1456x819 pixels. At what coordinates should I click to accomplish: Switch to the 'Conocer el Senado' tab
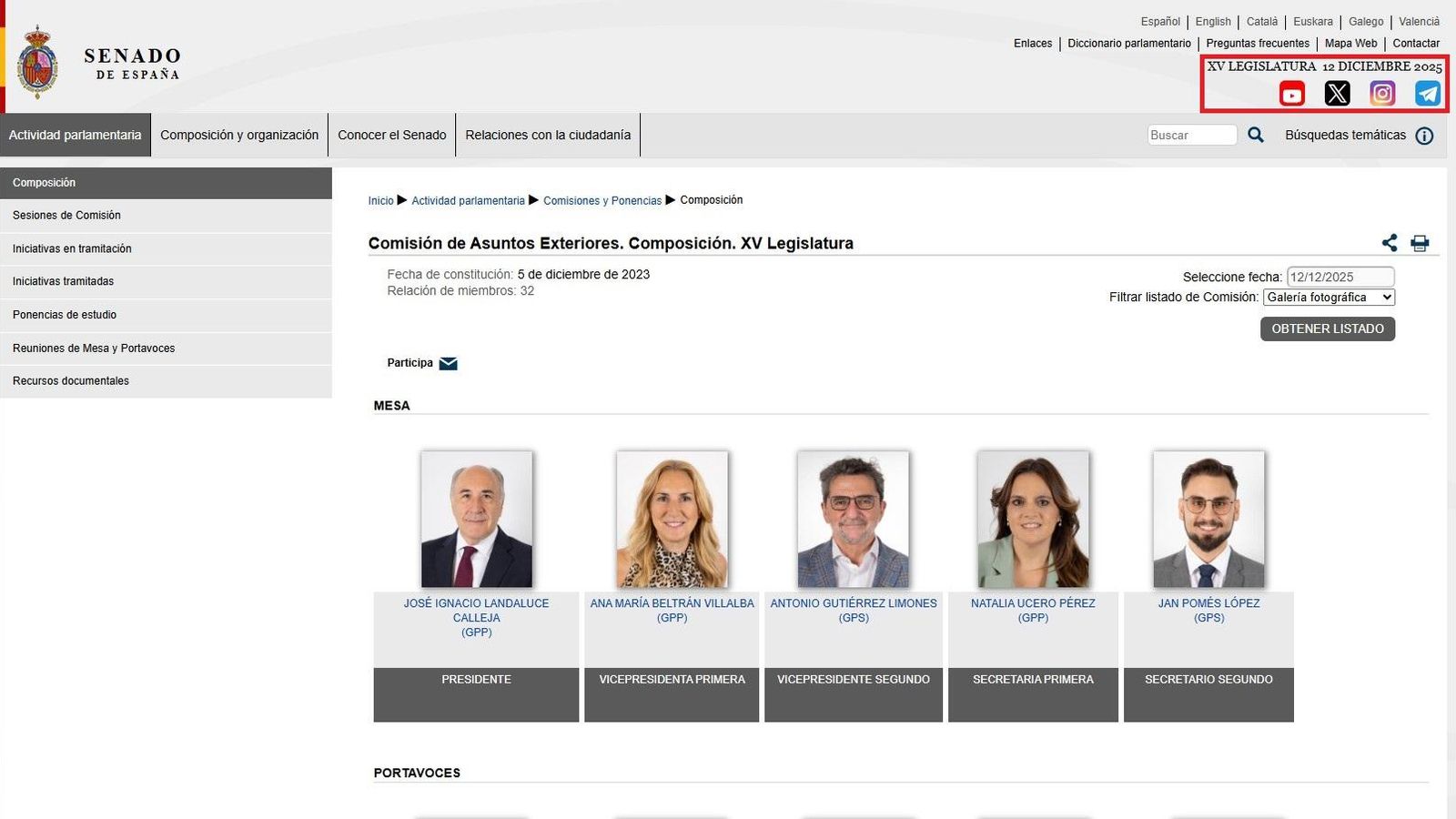[391, 135]
